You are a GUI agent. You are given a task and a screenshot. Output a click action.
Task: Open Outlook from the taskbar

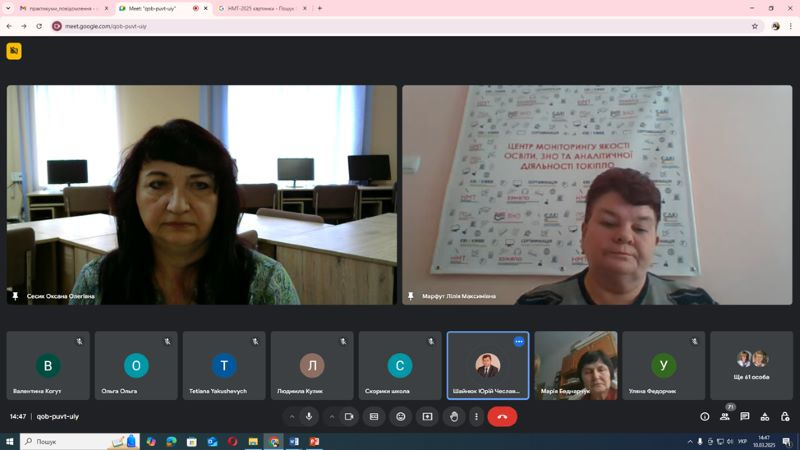pyautogui.click(x=212, y=441)
